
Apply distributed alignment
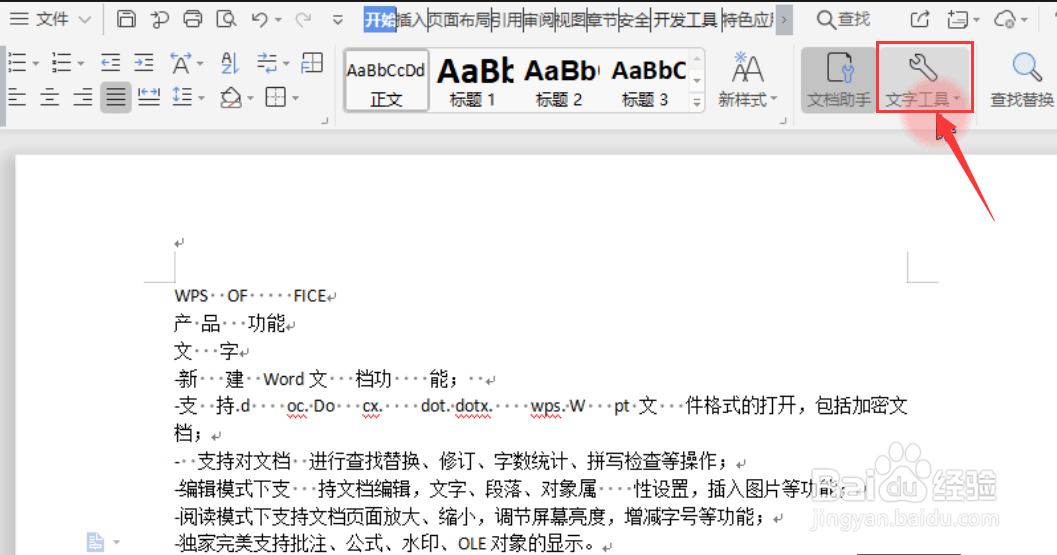point(149,98)
